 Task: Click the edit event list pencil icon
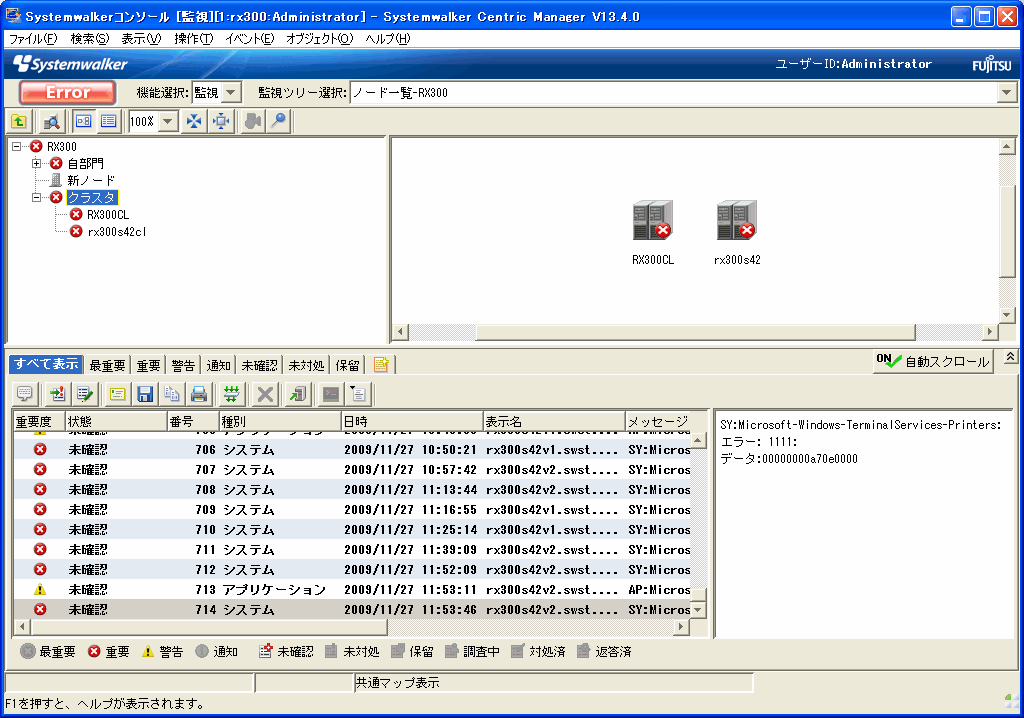(85, 394)
